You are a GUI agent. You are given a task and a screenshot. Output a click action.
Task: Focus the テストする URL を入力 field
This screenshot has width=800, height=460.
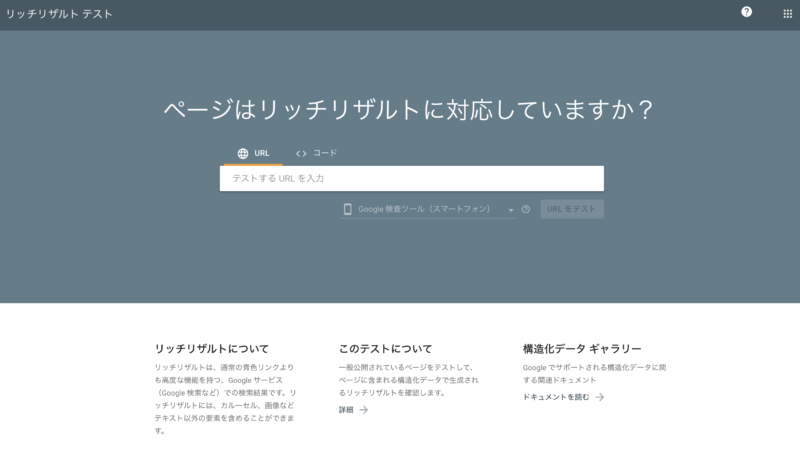pos(412,178)
